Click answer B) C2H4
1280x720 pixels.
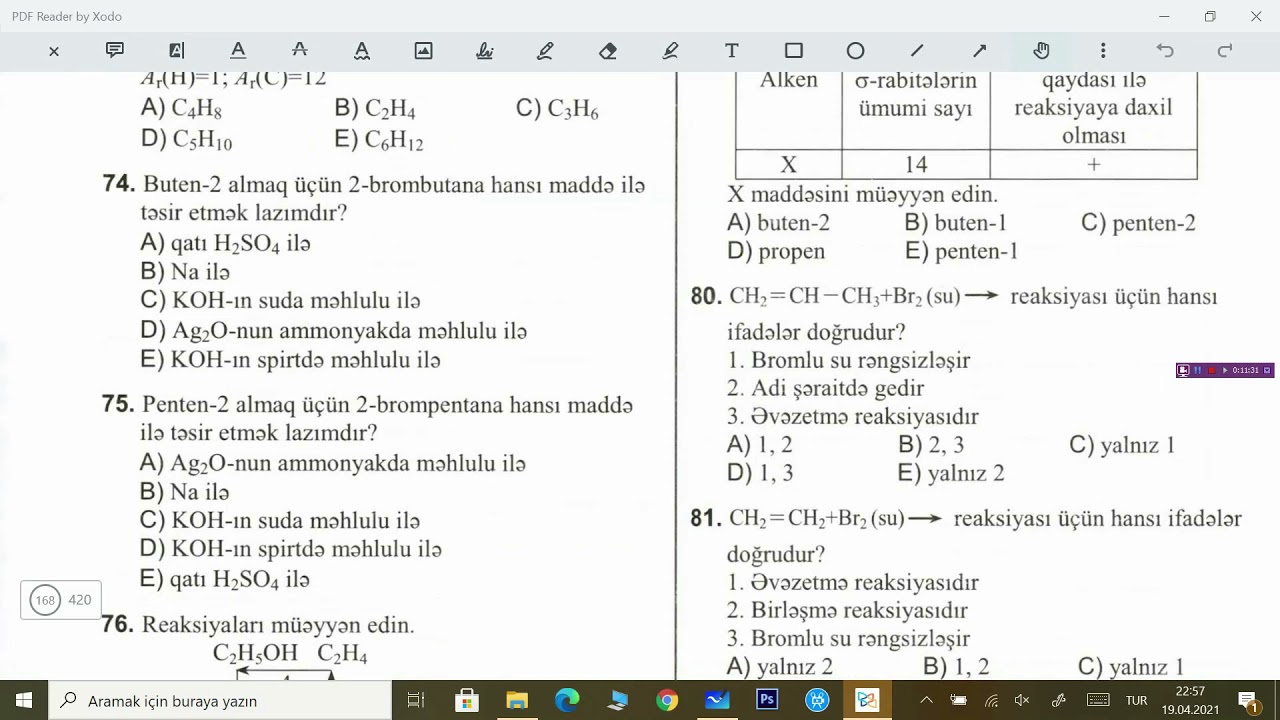click(x=375, y=109)
